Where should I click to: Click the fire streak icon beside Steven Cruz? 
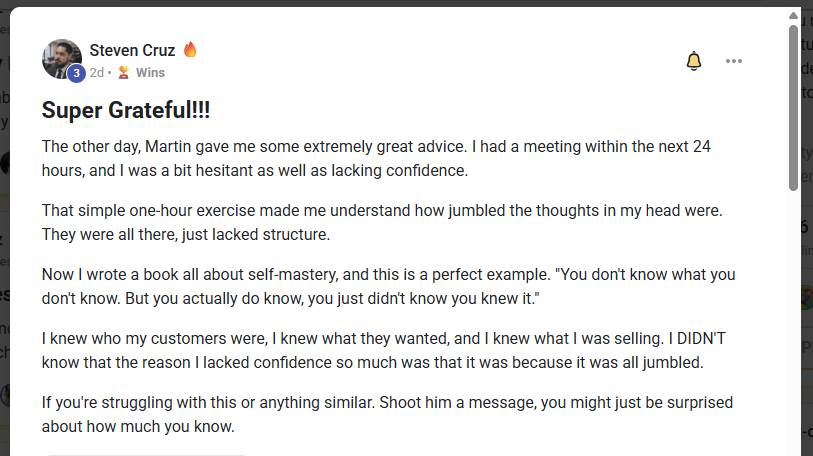click(x=190, y=49)
